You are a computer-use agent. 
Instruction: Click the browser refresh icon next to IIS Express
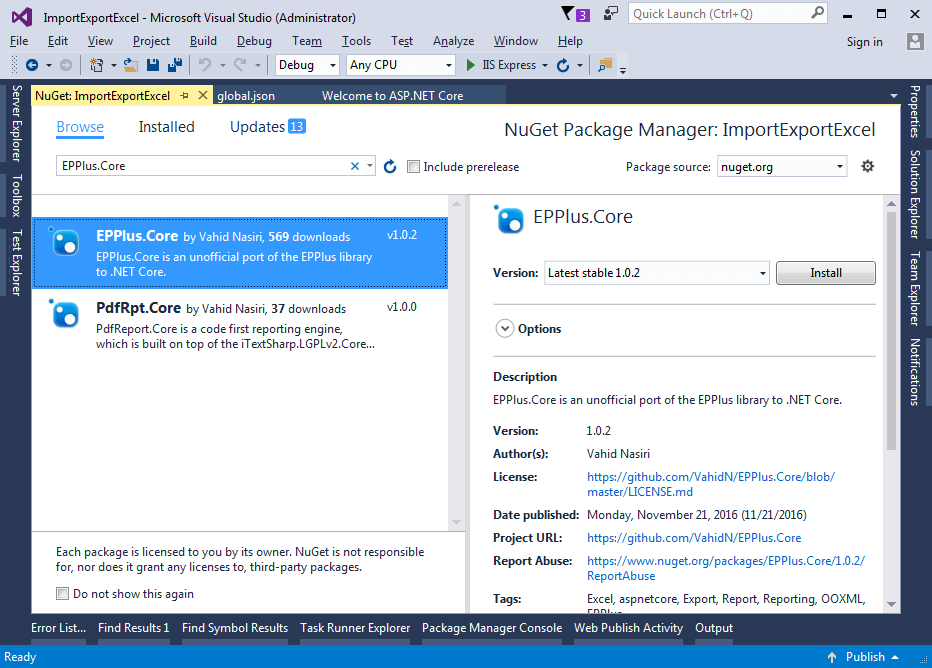pyautogui.click(x=563, y=65)
